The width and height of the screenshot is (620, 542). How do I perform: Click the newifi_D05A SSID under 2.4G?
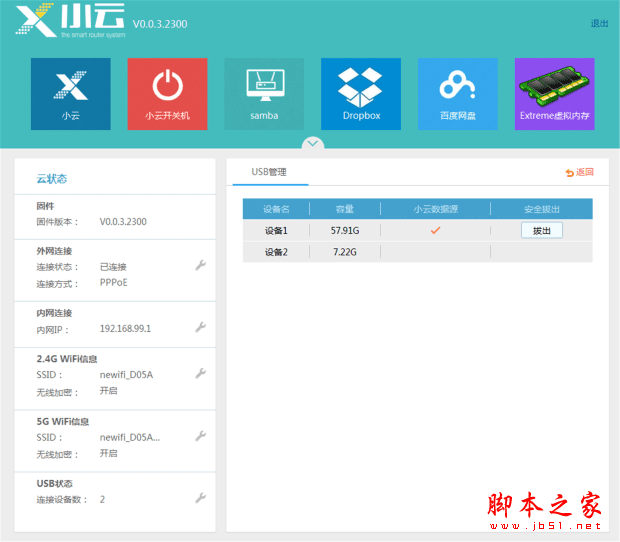(x=126, y=374)
